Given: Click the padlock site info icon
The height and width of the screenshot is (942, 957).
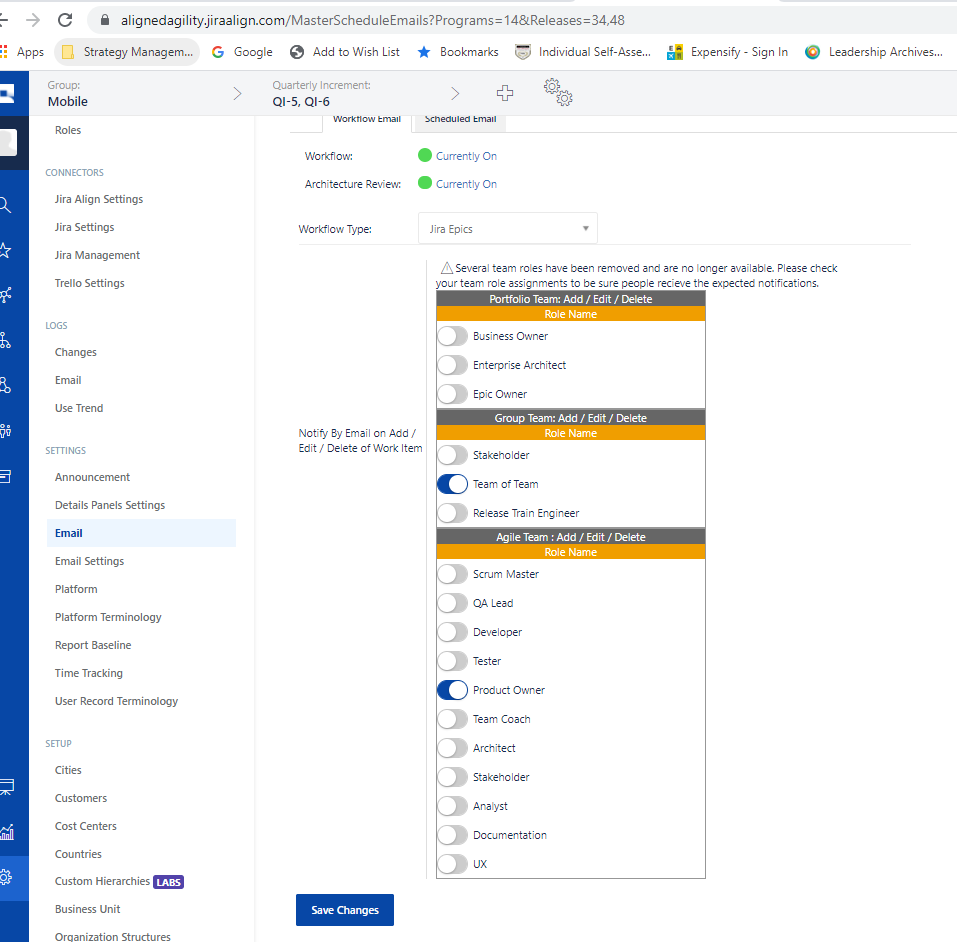Looking at the screenshot, I should point(105,20).
